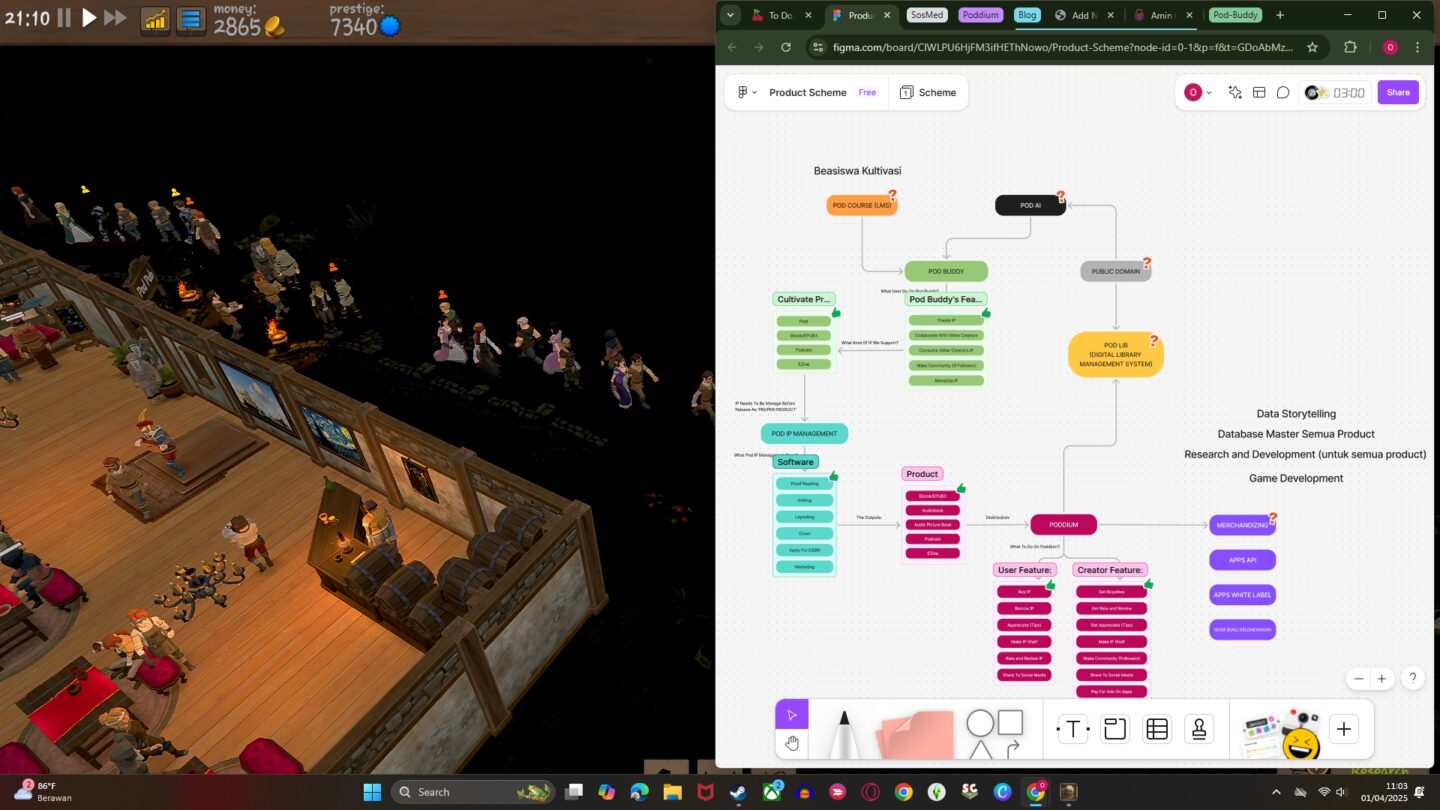The image size is (1440, 810).
Task: Open the Pod-Buddy tab group
Action: (1234, 15)
